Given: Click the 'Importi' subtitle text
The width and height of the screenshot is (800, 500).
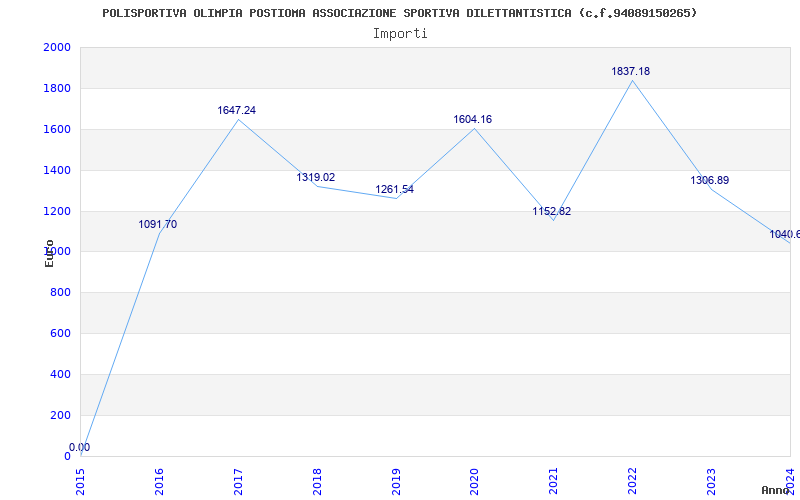Looking at the screenshot, I should pos(400,34).
